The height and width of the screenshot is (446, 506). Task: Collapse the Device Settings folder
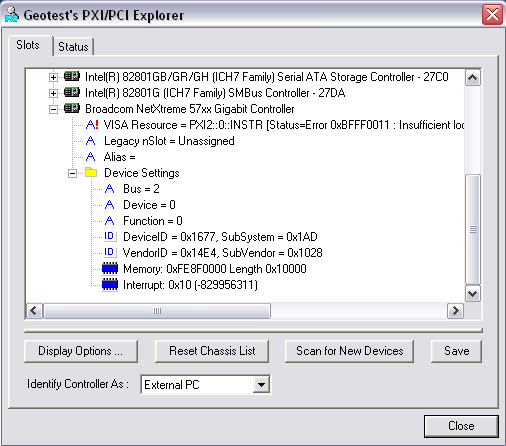72,173
